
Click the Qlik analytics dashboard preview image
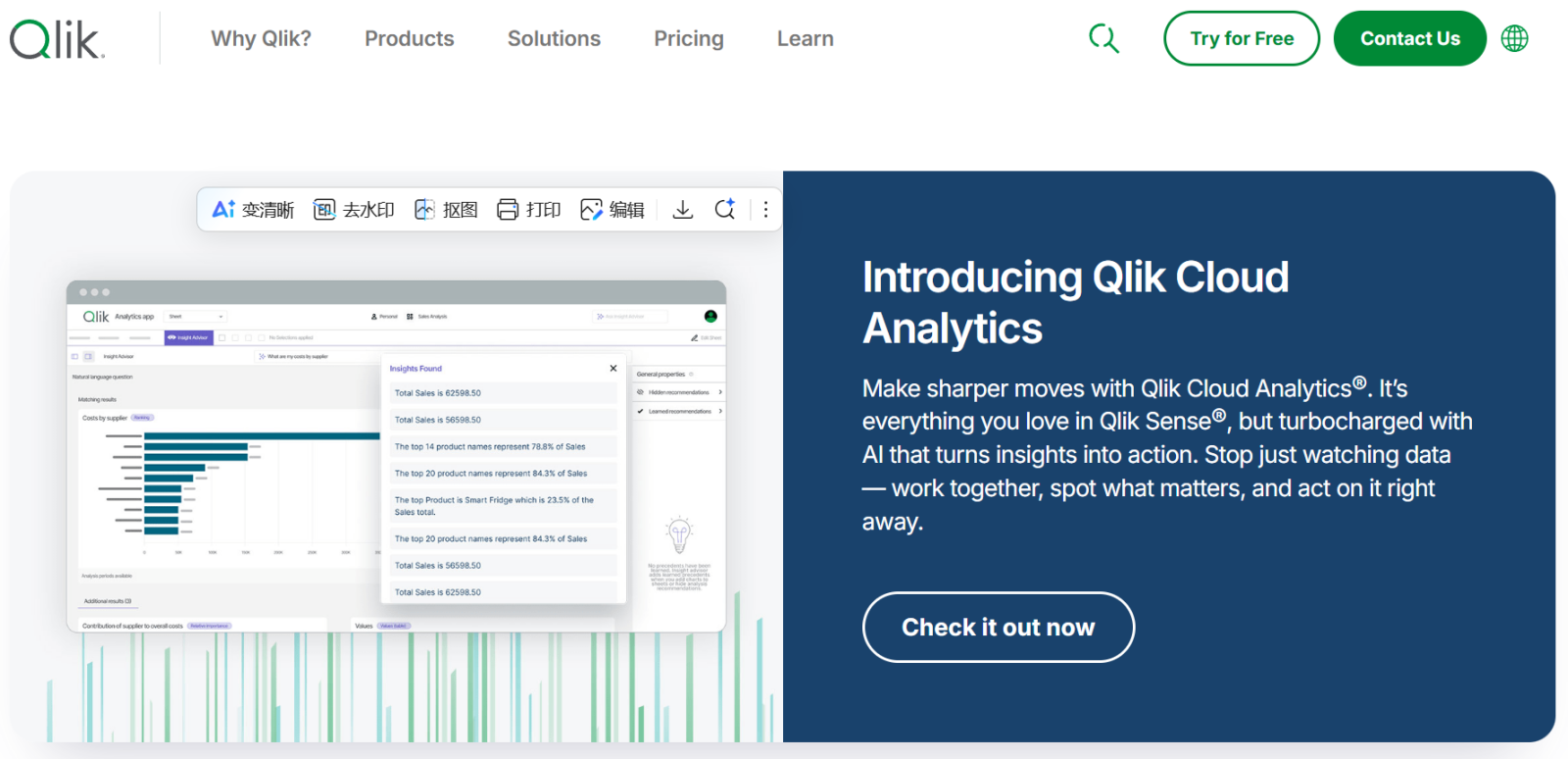click(396, 456)
